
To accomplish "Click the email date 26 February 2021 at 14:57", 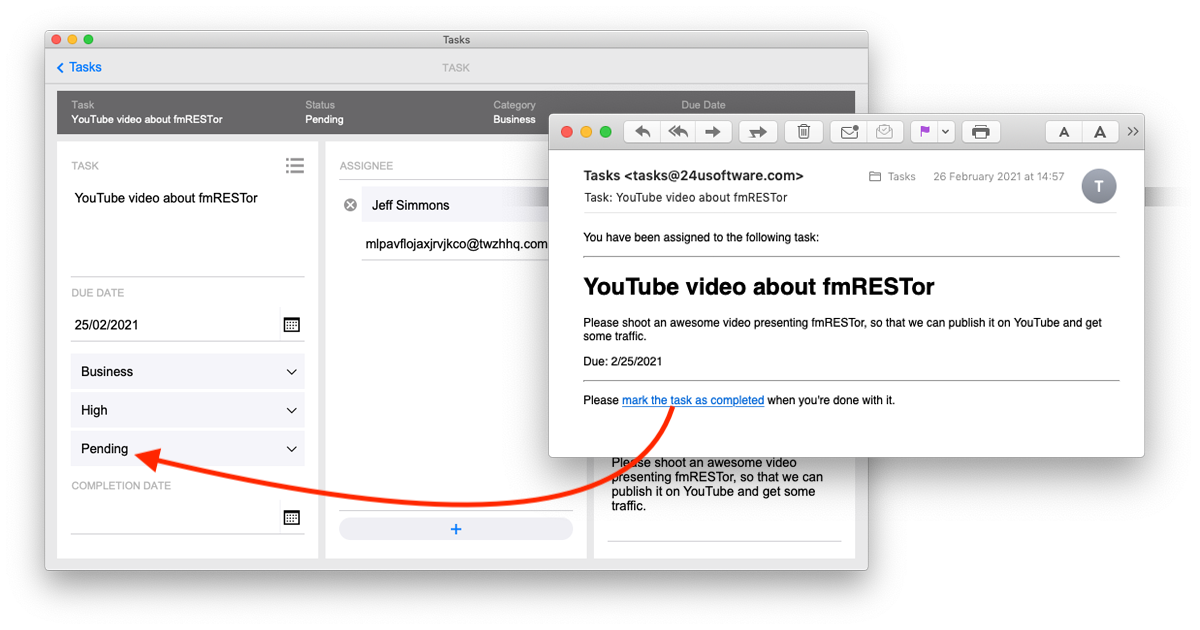I will [x=999, y=176].
